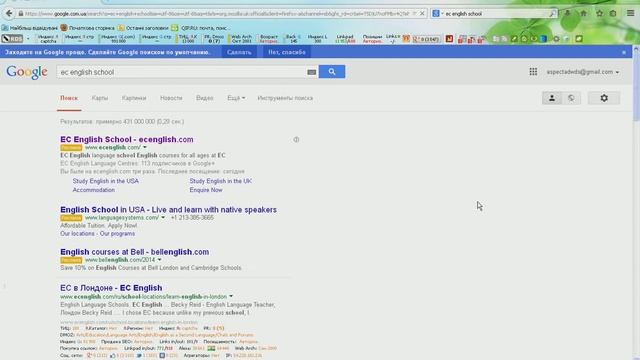
Task: Open 'EC в Лондоне - EC English' result
Action: pyautogui.click(x=111, y=288)
